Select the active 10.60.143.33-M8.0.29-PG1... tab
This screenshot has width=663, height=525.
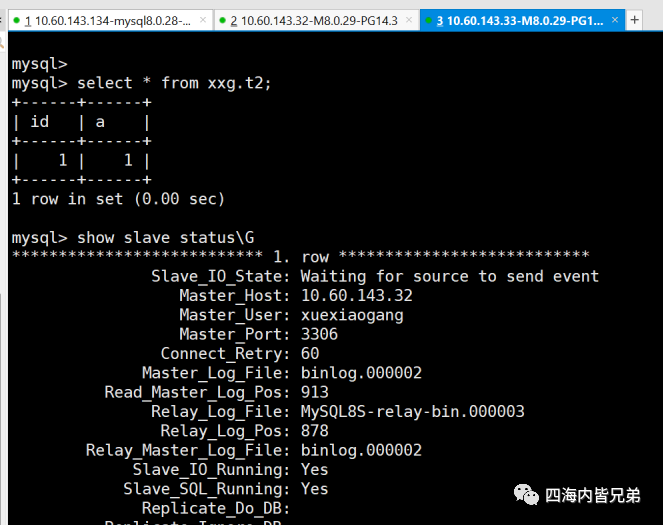pyautogui.click(x=522, y=20)
